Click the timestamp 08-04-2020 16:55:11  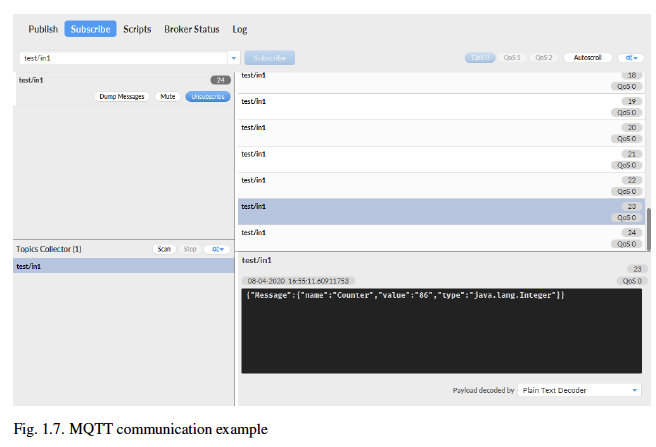pyautogui.click(x=298, y=281)
